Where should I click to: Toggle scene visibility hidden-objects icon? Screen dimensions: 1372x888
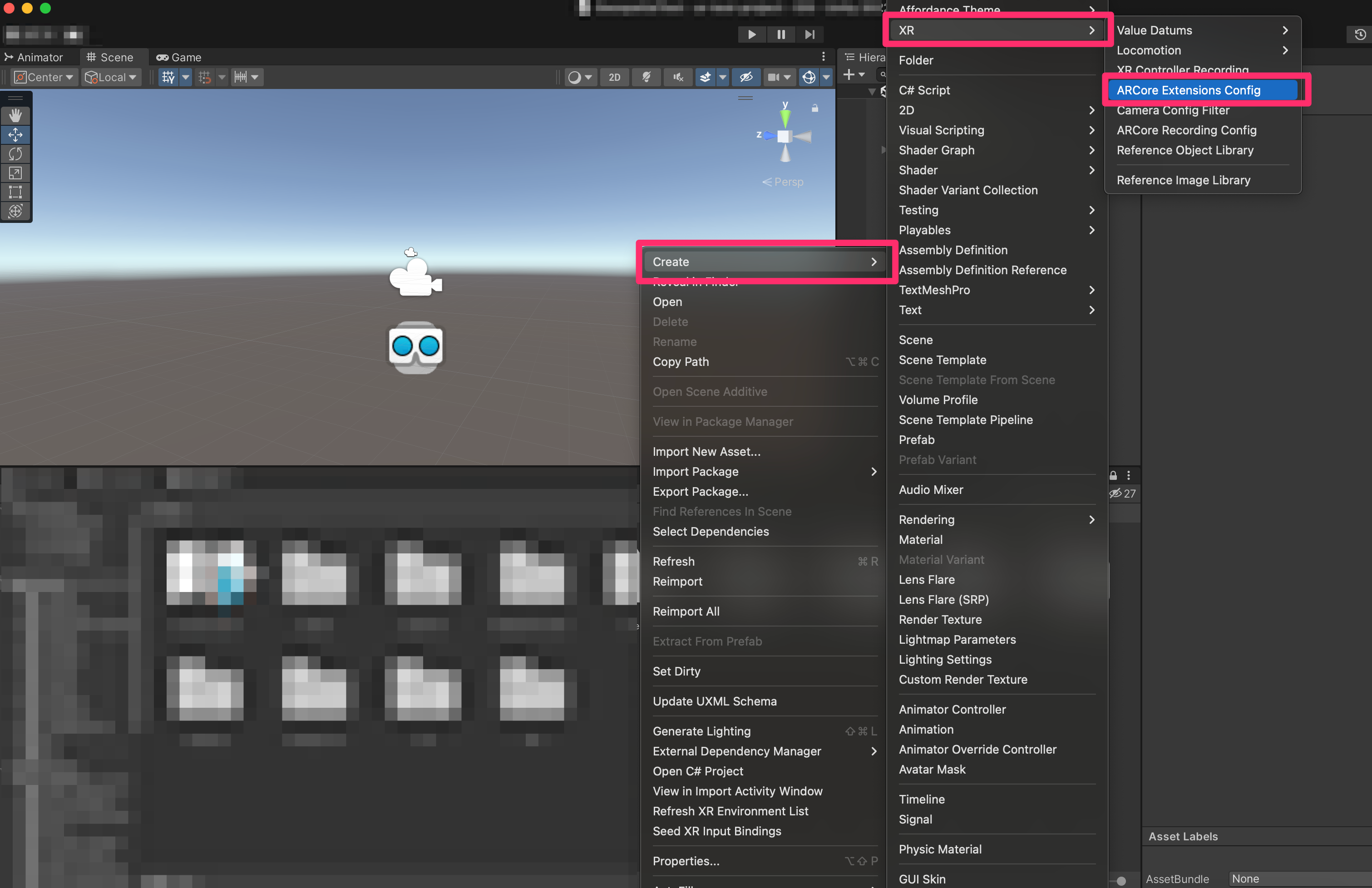[746, 77]
